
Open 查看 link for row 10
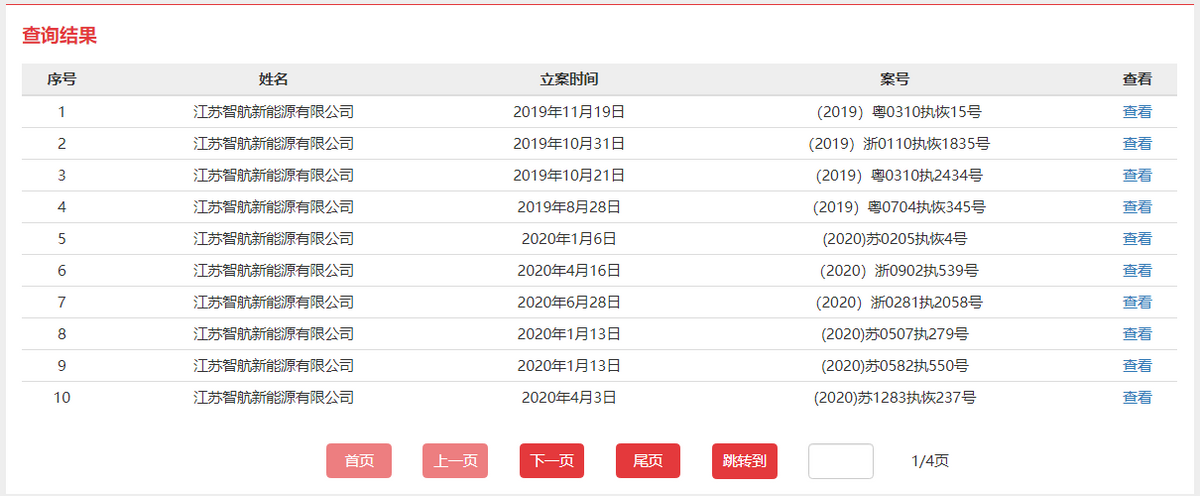1137,397
